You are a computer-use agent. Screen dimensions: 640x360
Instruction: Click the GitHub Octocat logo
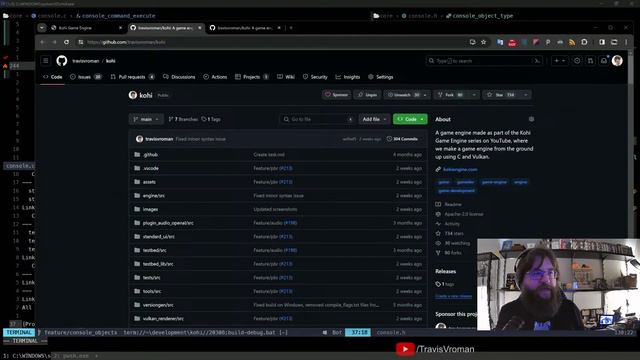click(x=62, y=61)
